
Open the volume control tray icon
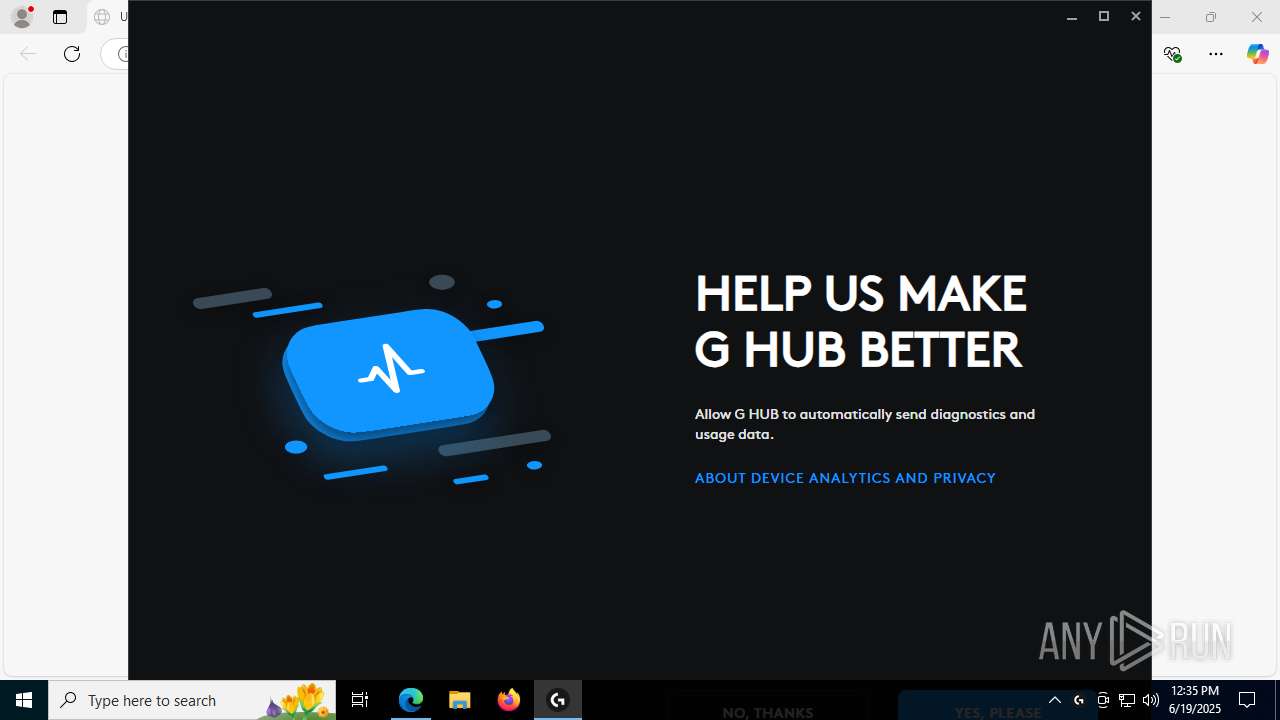[1151, 700]
